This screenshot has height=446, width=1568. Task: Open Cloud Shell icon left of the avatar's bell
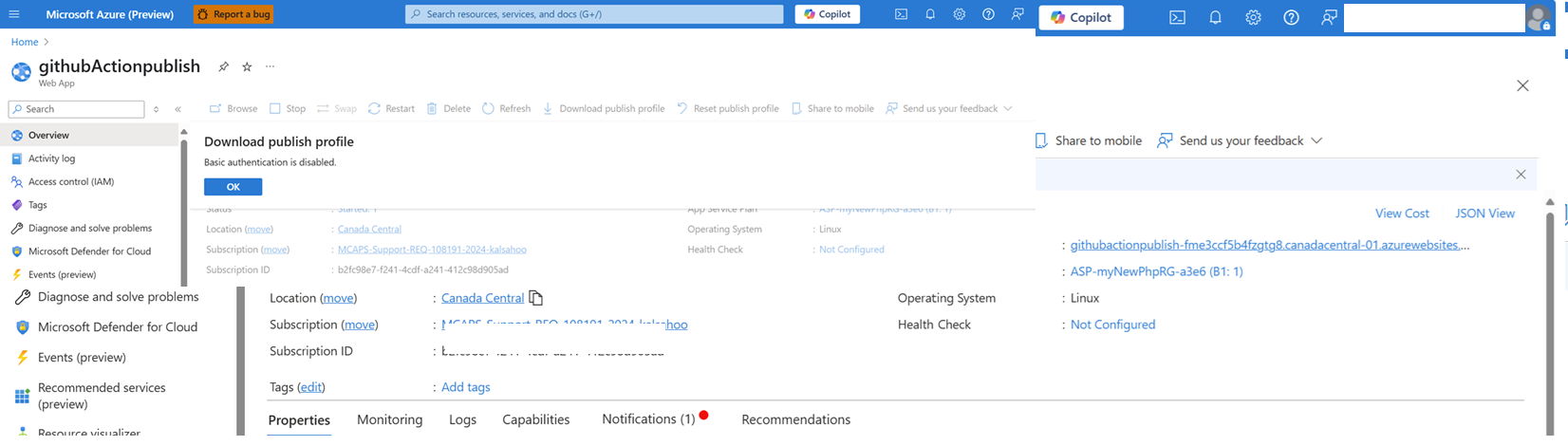pos(1177,17)
